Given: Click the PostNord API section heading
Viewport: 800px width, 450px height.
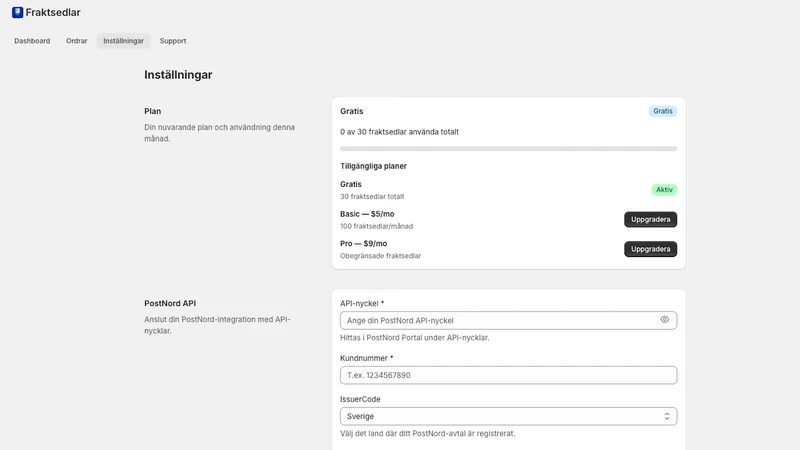Looking at the screenshot, I should pos(170,303).
